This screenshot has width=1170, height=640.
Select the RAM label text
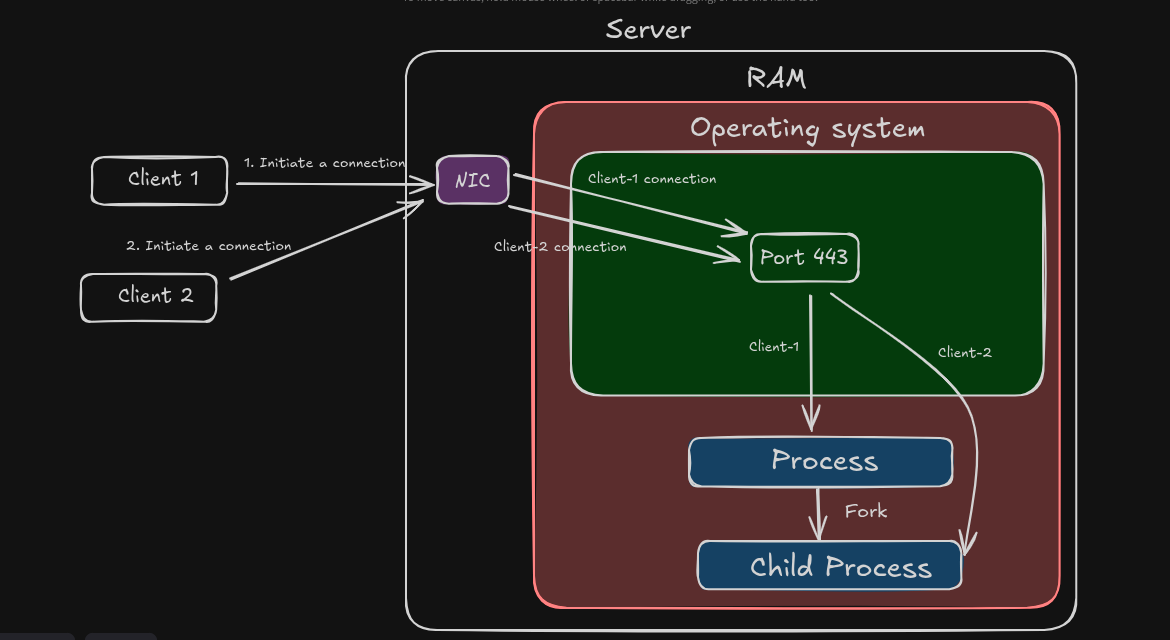pyautogui.click(x=776, y=78)
